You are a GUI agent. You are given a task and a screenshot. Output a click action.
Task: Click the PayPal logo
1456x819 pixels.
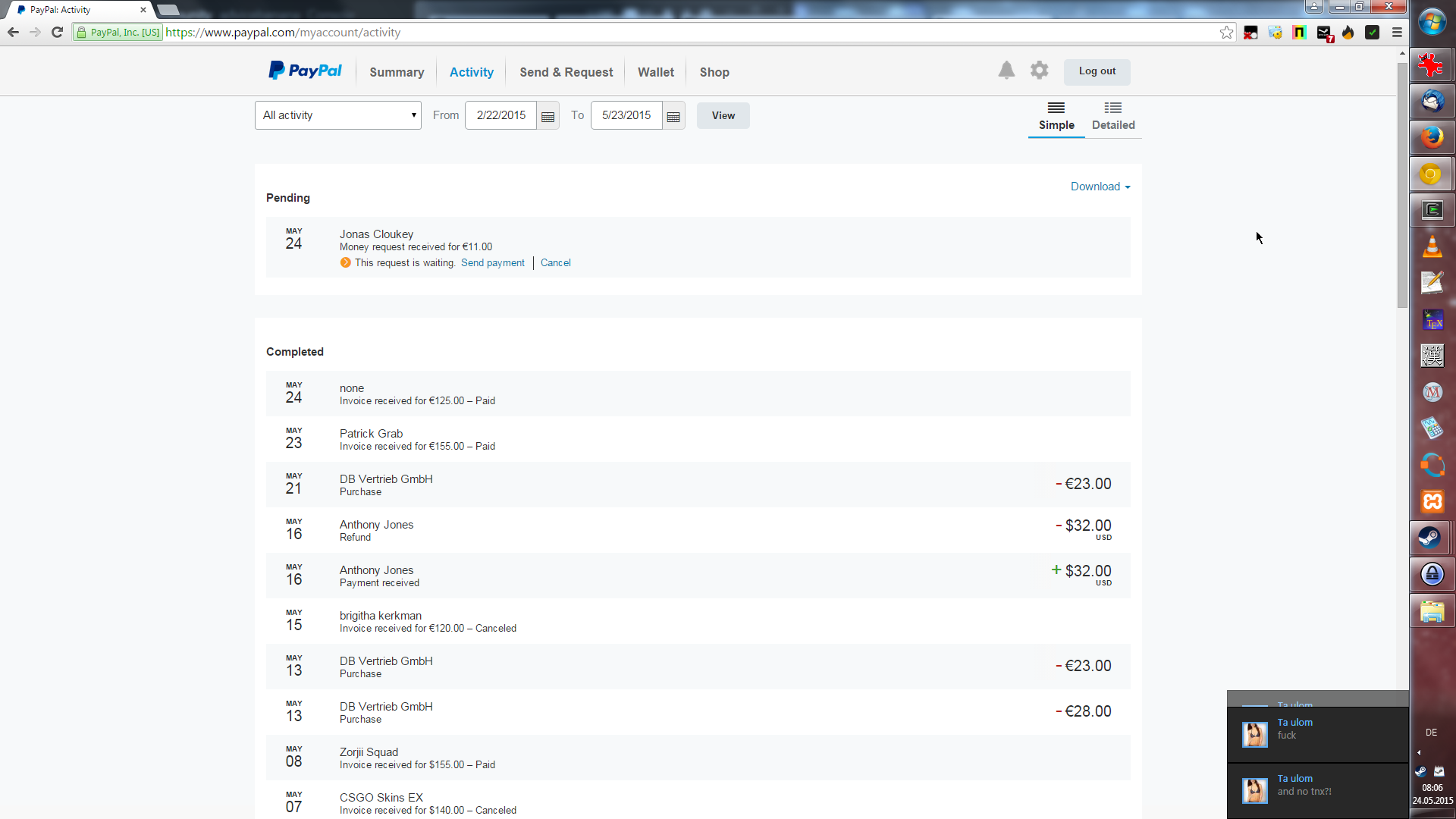(x=306, y=71)
